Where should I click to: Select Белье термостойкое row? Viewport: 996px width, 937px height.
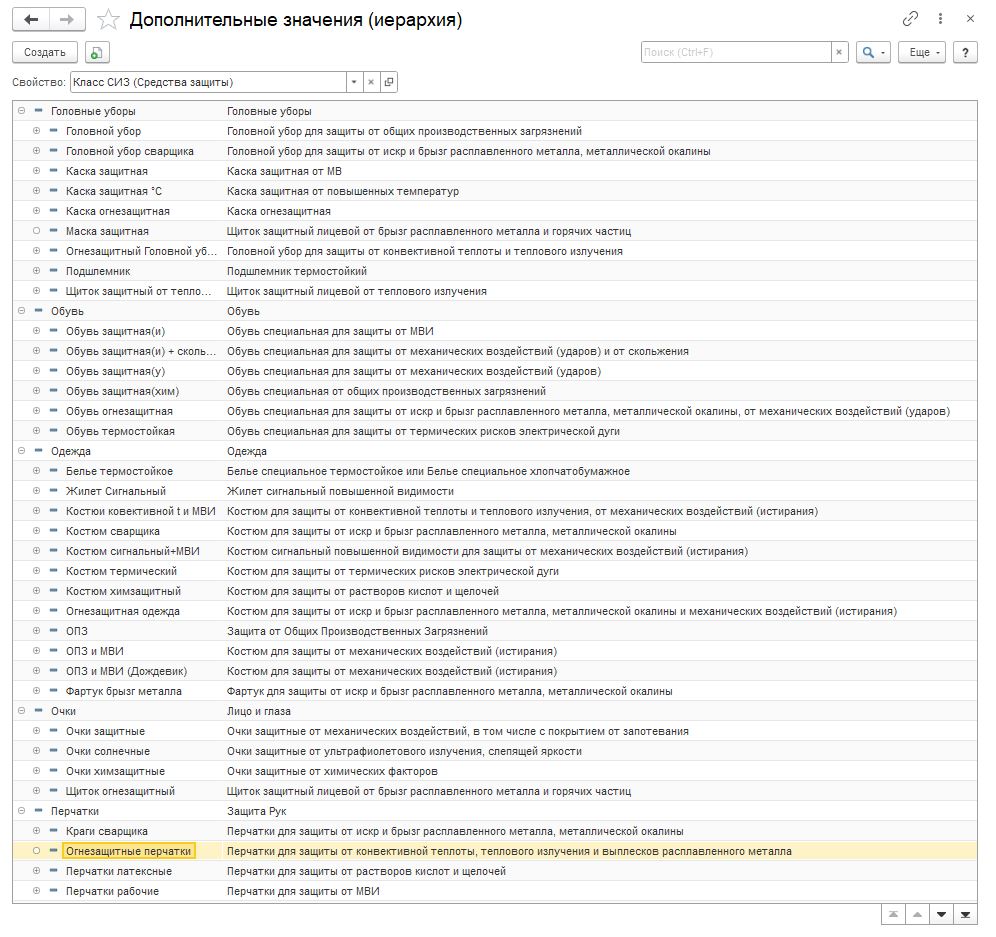[494, 471]
